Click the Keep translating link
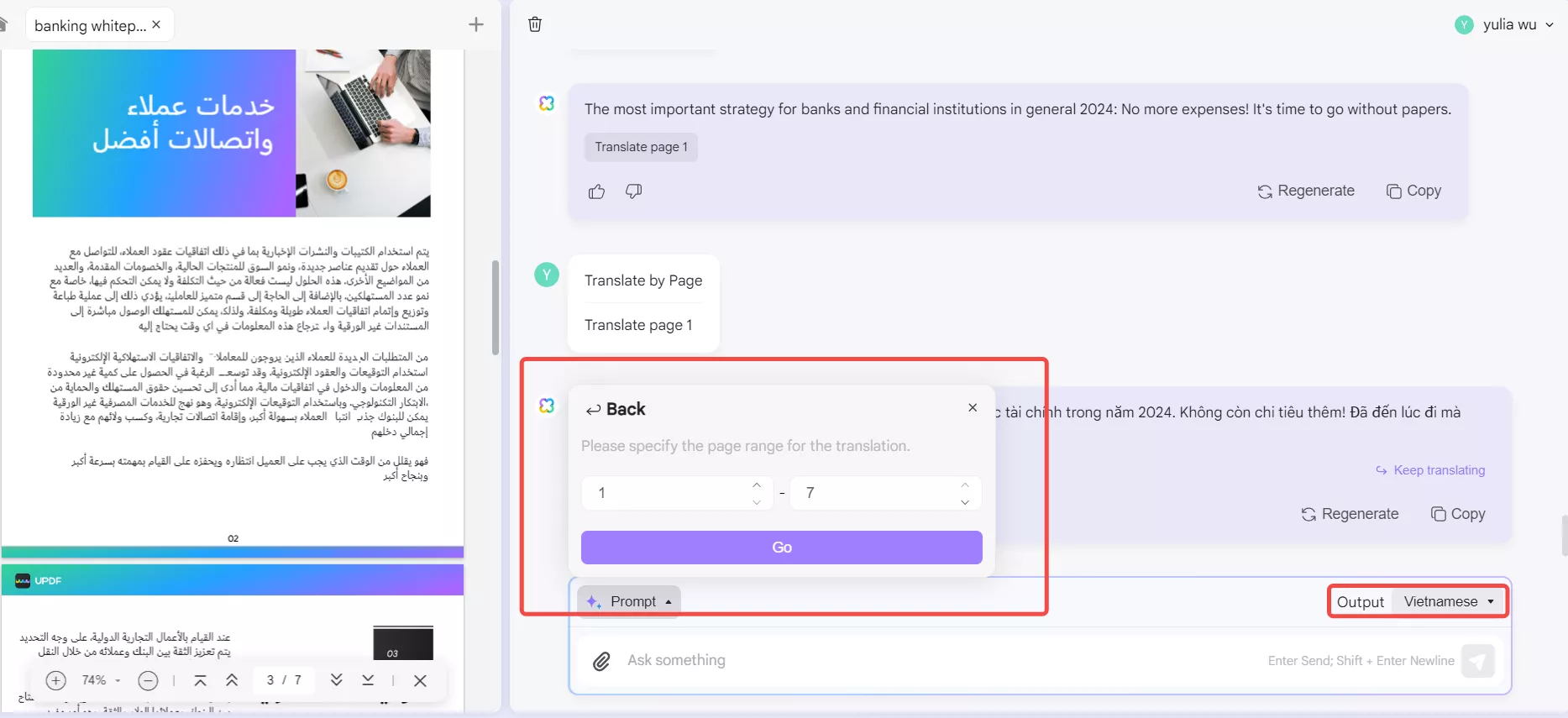This screenshot has height=718, width=1568. 1430,470
